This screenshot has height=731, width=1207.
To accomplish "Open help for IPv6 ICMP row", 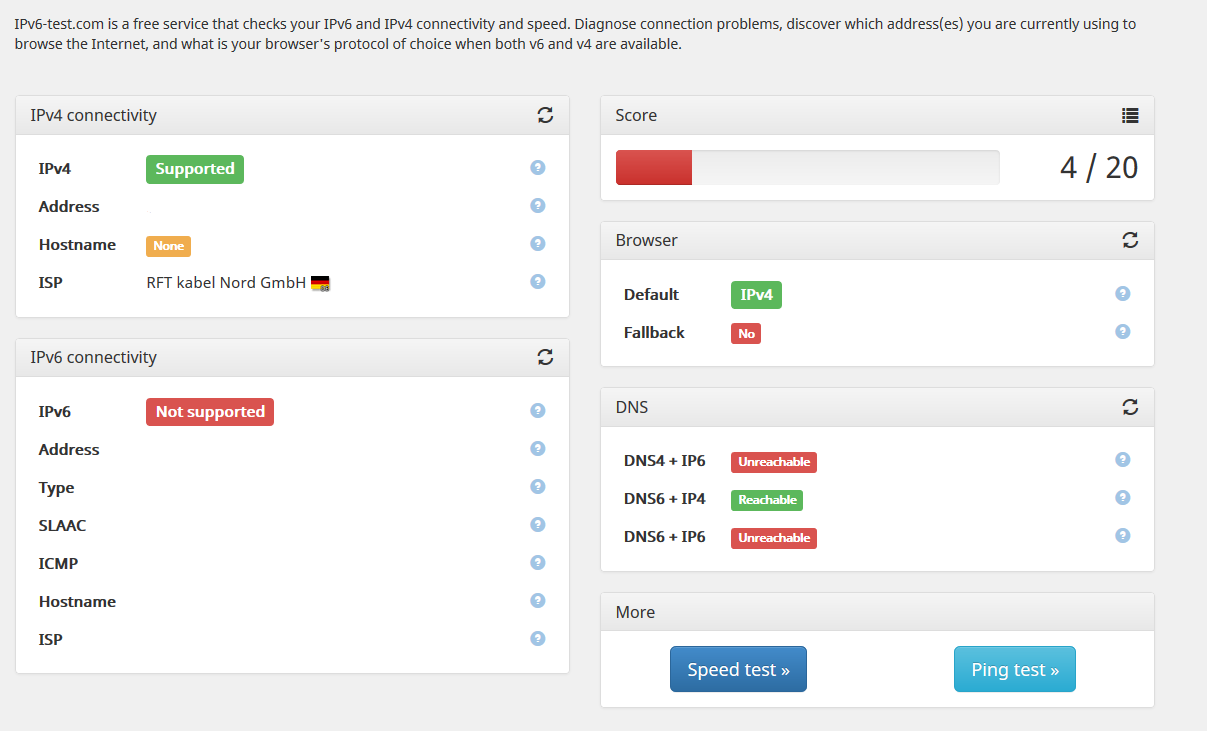I will (538, 562).
